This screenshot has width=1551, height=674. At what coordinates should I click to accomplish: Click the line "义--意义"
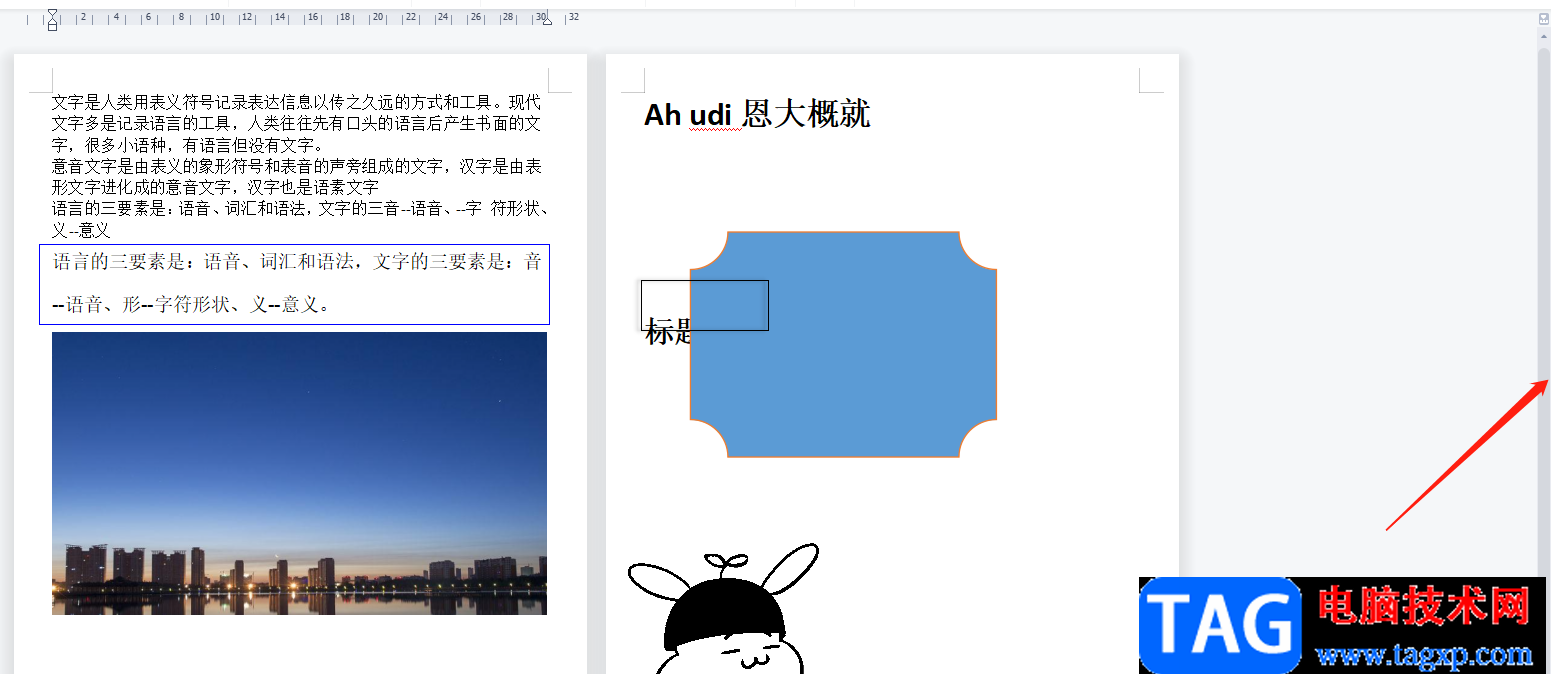pos(81,230)
